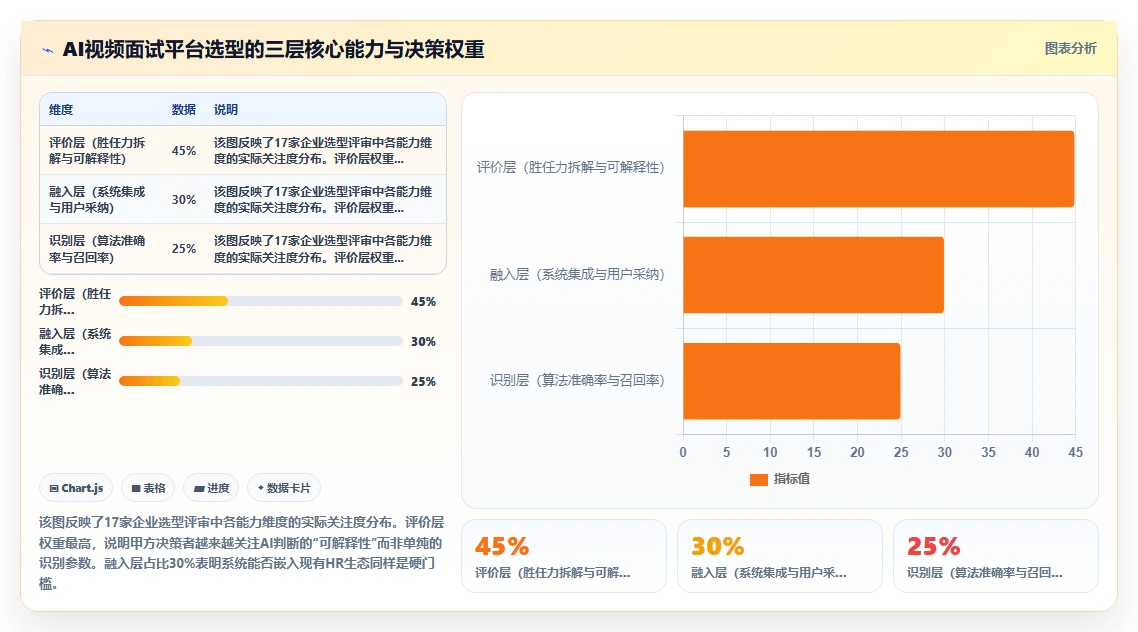
Task: Click the 45% value in the table
Action: 184,151
